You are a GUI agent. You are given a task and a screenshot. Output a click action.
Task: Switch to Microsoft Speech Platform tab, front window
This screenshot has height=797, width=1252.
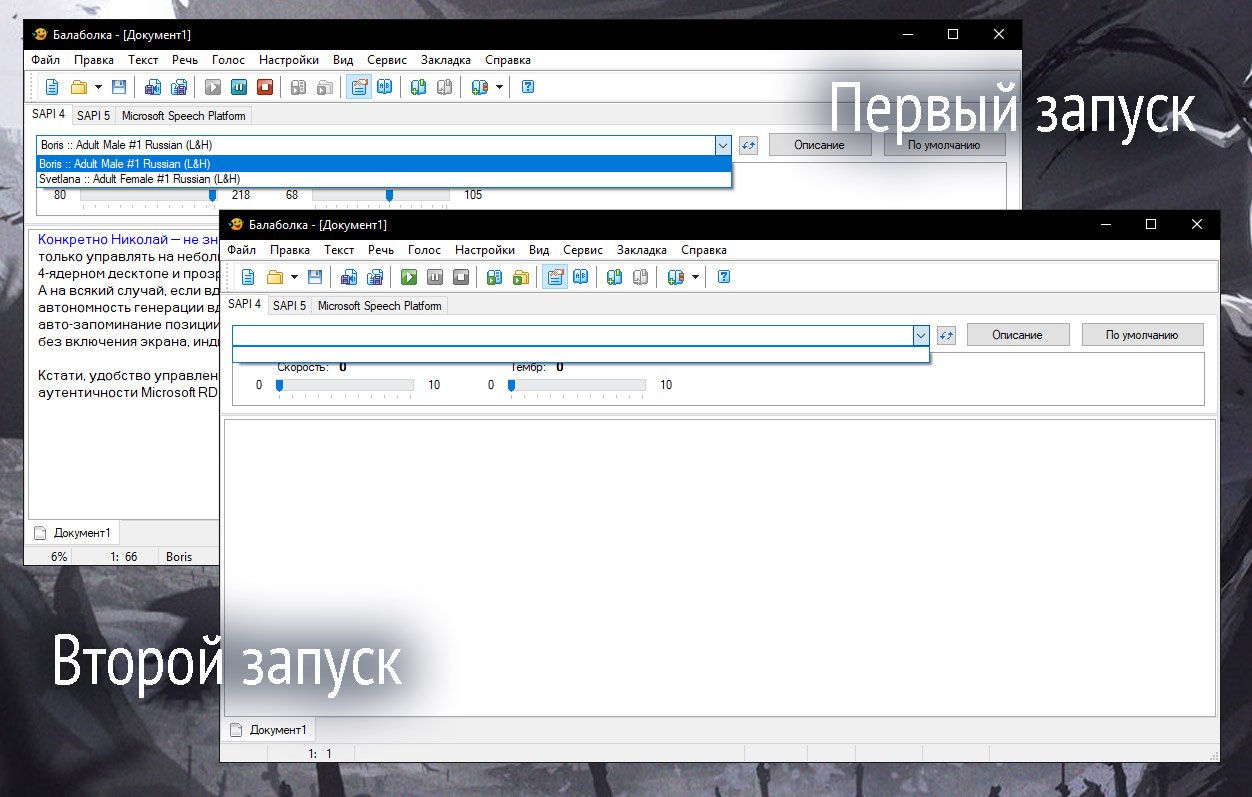point(379,306)
